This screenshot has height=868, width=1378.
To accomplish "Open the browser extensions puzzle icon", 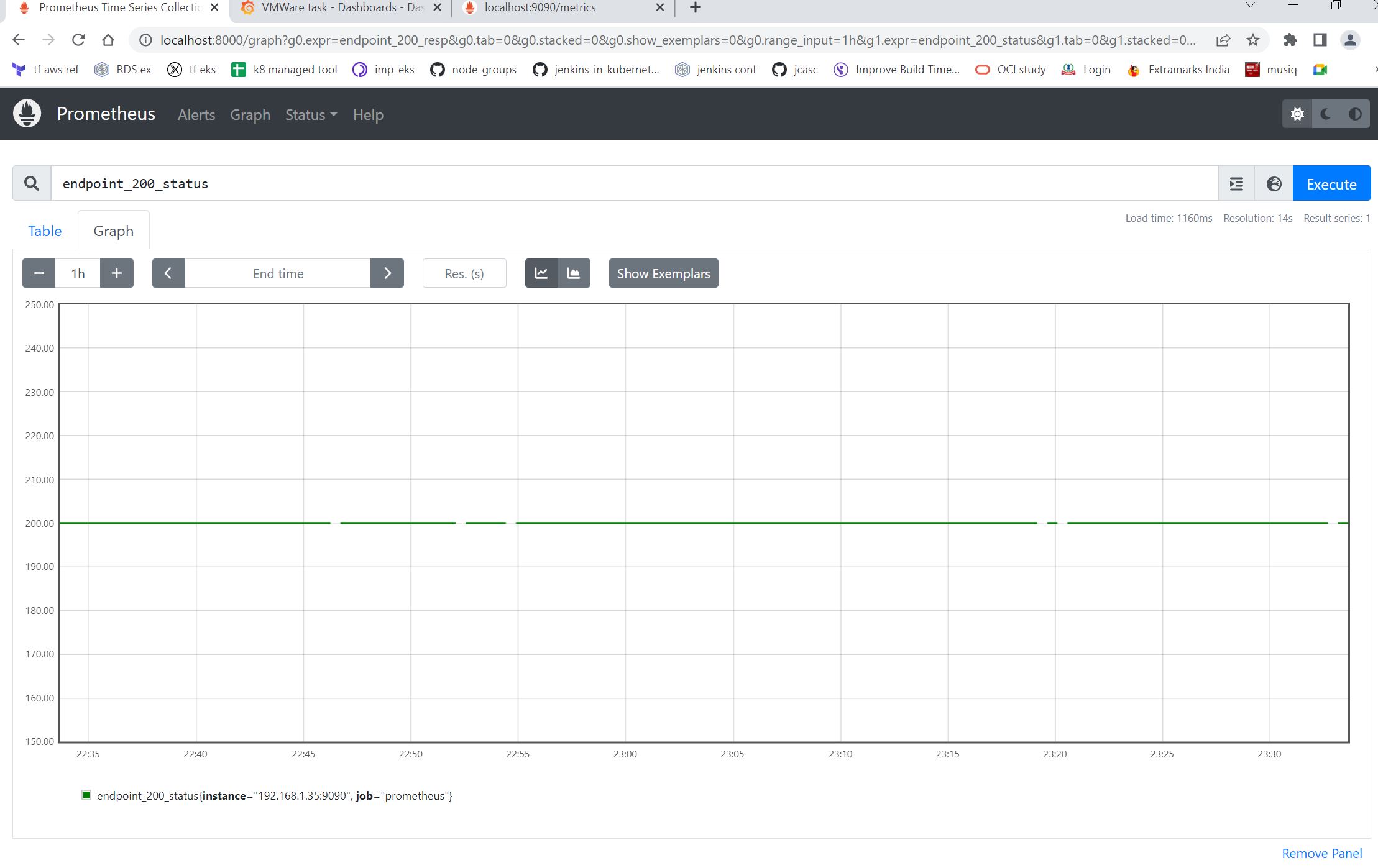I will point(1290,40).
